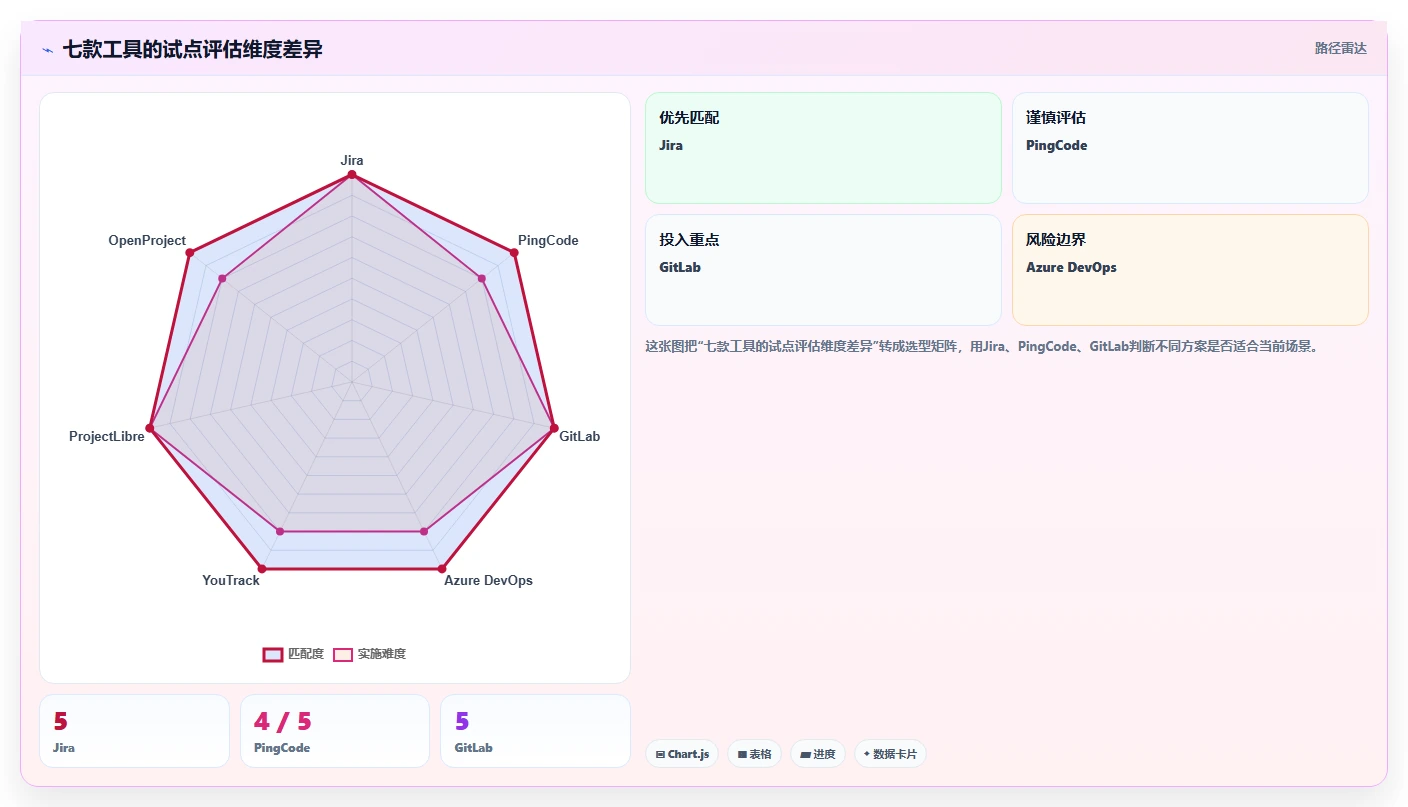Select the 表格 tag chip
The image size is (1408, 807).
(x=754, y=754)
